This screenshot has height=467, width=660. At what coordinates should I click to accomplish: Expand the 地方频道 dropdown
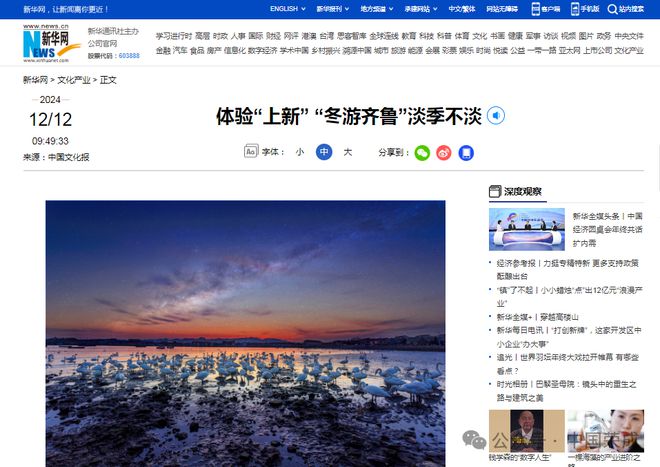377,9
